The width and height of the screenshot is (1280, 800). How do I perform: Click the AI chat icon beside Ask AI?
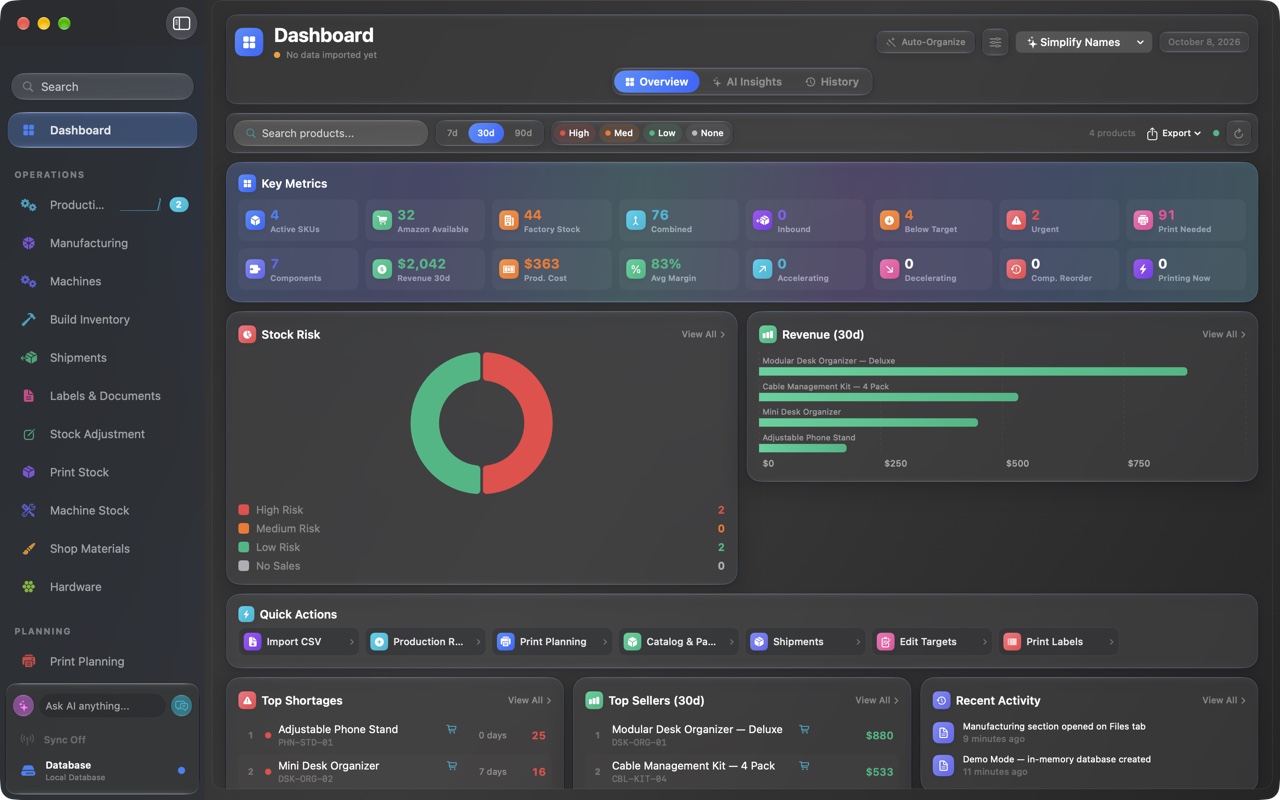(181, 706)
